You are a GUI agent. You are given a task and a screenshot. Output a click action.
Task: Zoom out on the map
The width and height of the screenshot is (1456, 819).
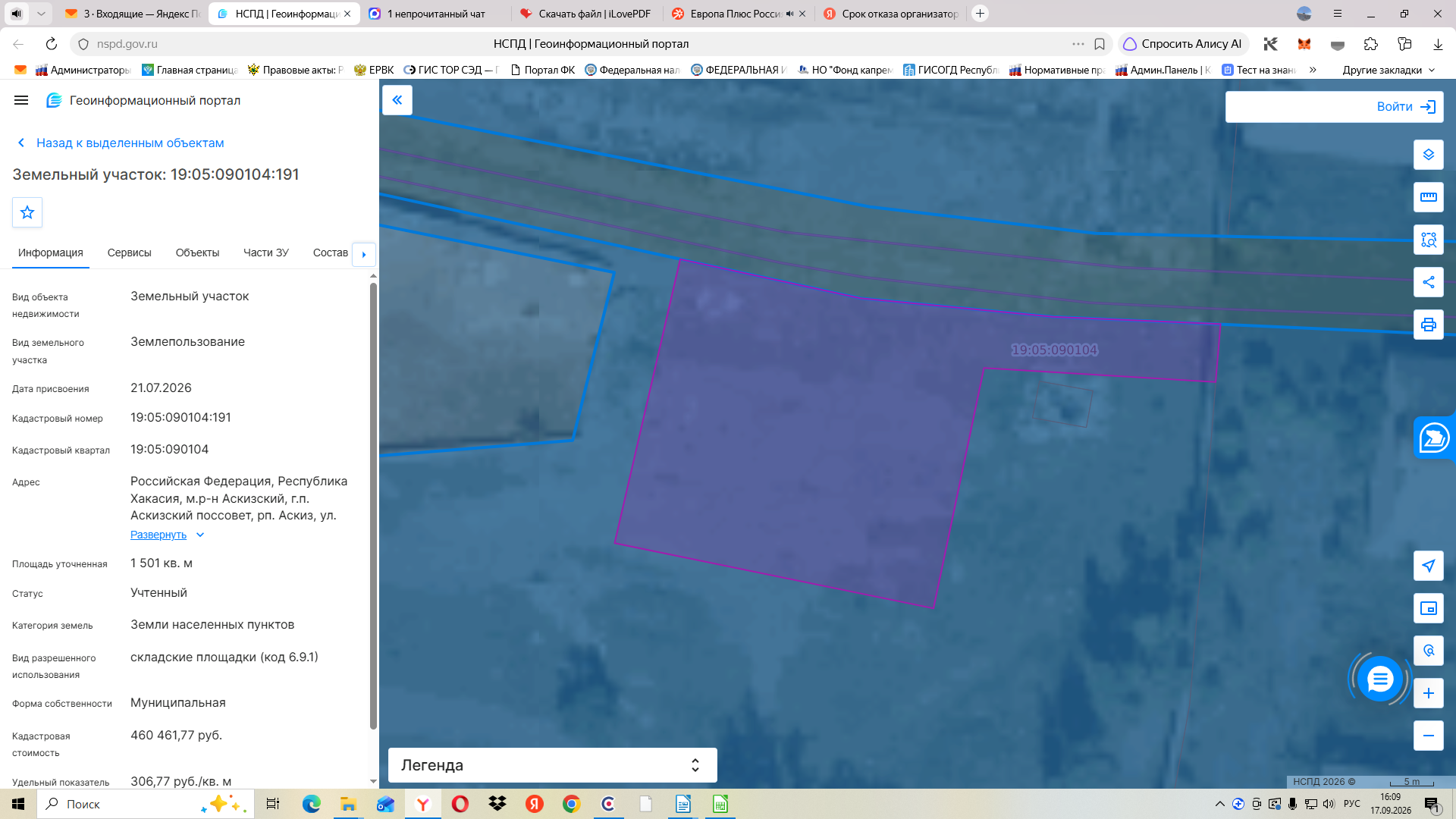[1429, 736]
